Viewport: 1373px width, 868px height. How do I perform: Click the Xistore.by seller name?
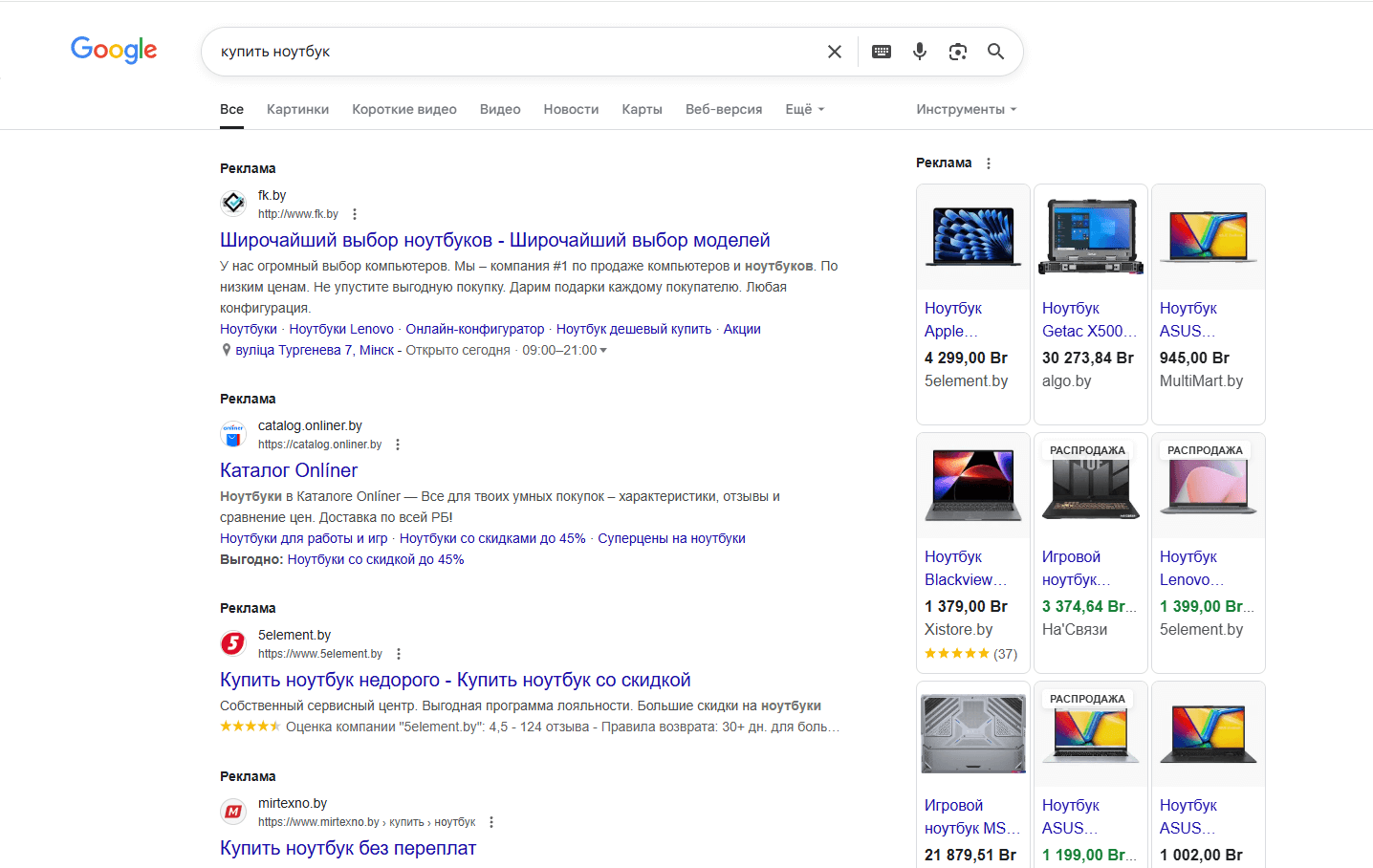[x=958, y=629]
